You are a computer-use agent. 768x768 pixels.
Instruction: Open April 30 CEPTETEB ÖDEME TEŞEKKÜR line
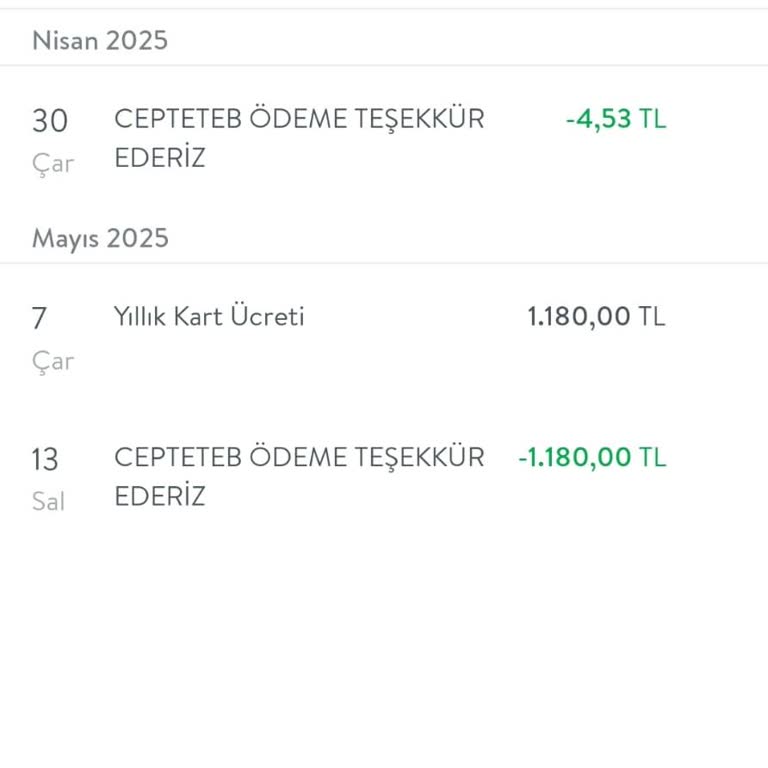point(299,119)
